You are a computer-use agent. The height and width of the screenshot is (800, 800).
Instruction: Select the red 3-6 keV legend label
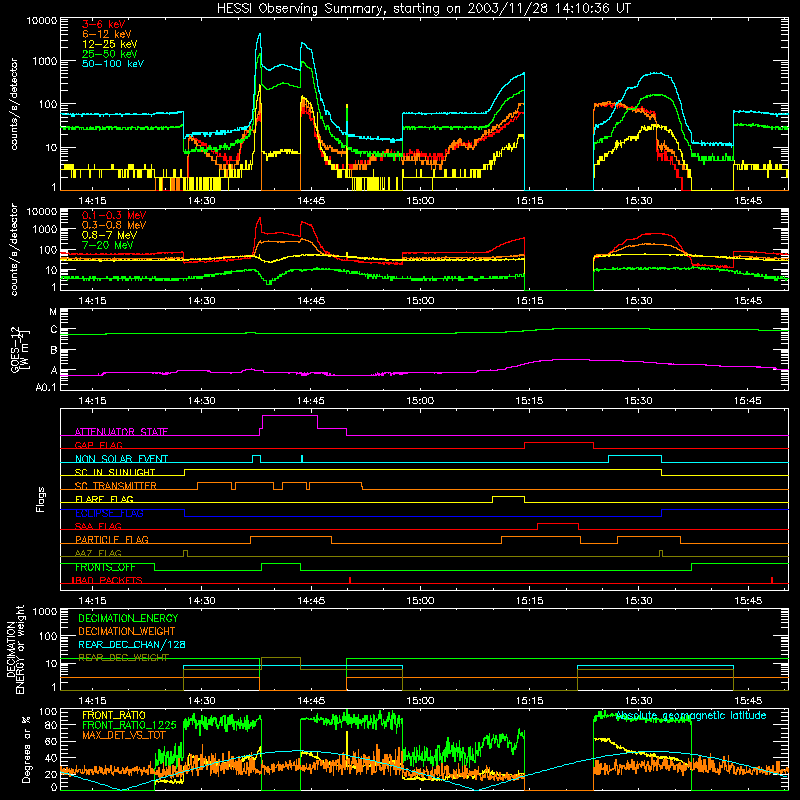pyautogui.click(x=104, y=24)
